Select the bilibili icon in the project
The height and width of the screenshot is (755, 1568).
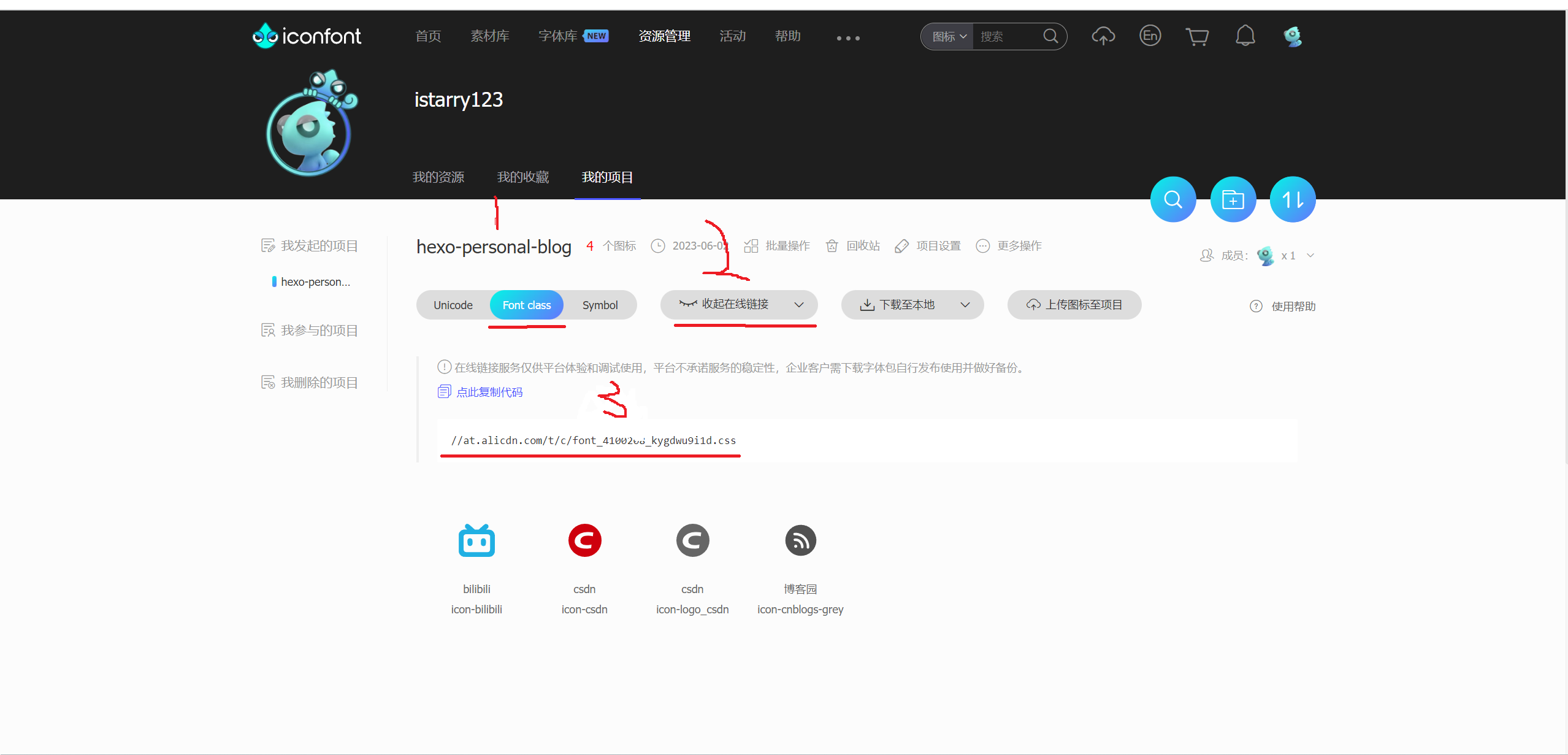tap(476, 540)
